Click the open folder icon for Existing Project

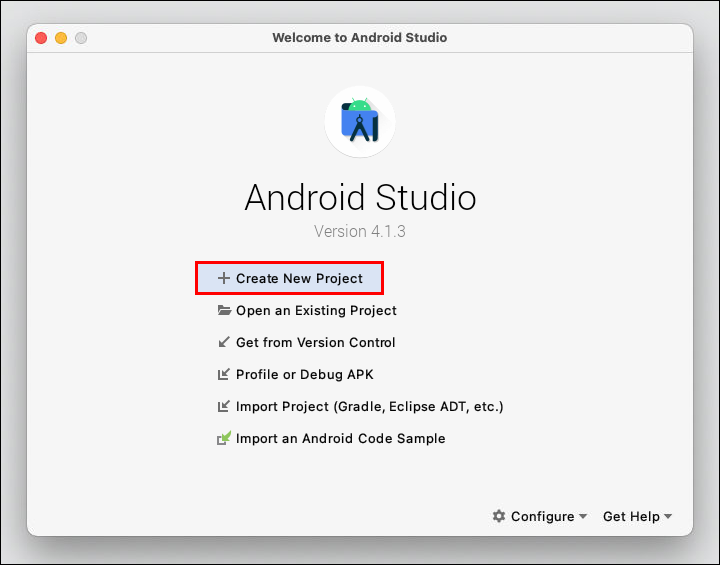(x=224, y=310)
